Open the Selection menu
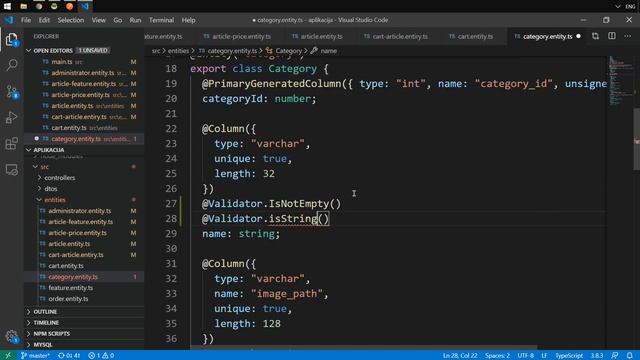The height and width of the screenshot is (360, 640). [x=71, y=20]
